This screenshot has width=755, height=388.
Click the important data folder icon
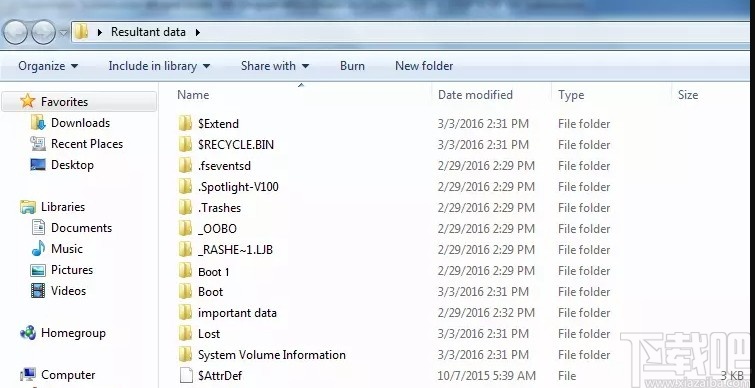coord(185,312)
